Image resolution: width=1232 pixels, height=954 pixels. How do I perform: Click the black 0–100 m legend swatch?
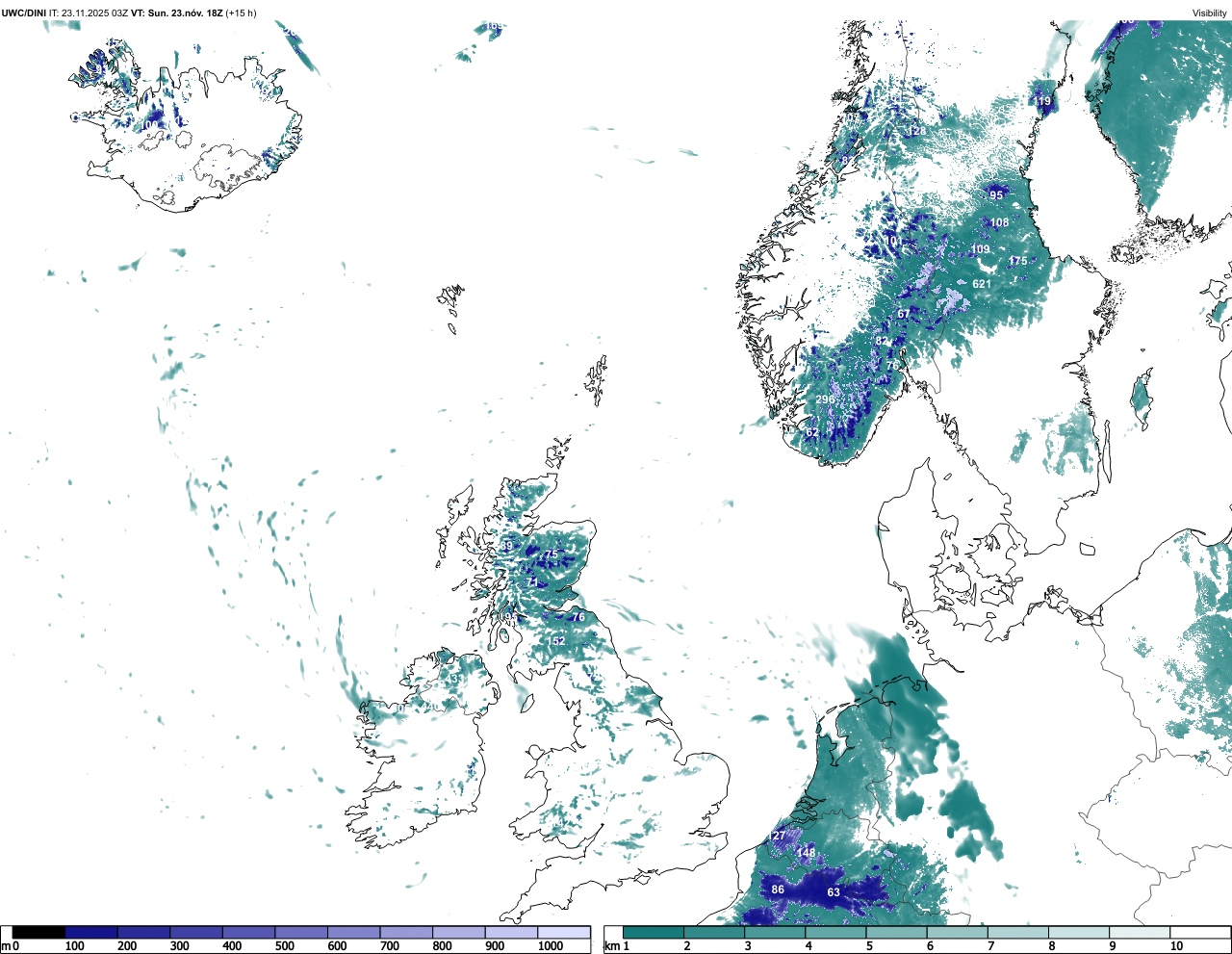coord(38,932)
